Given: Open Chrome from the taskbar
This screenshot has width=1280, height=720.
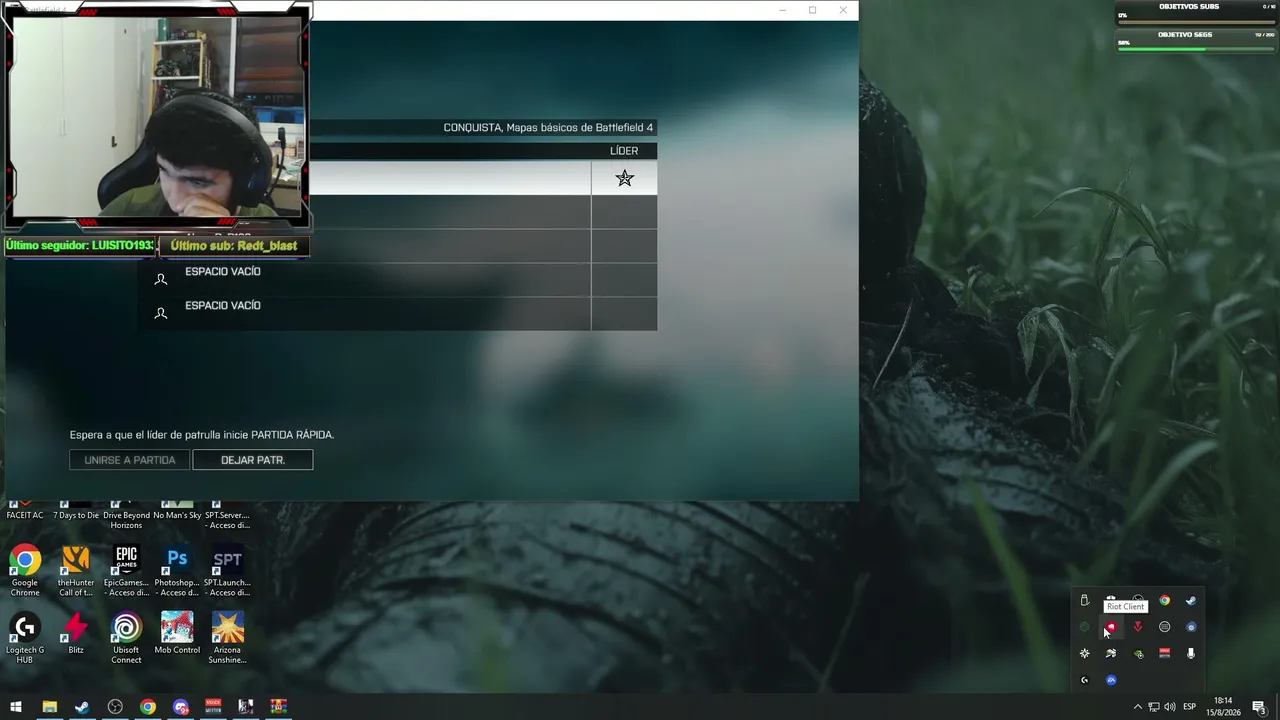Looking at the screenshot, I should 148,707.
